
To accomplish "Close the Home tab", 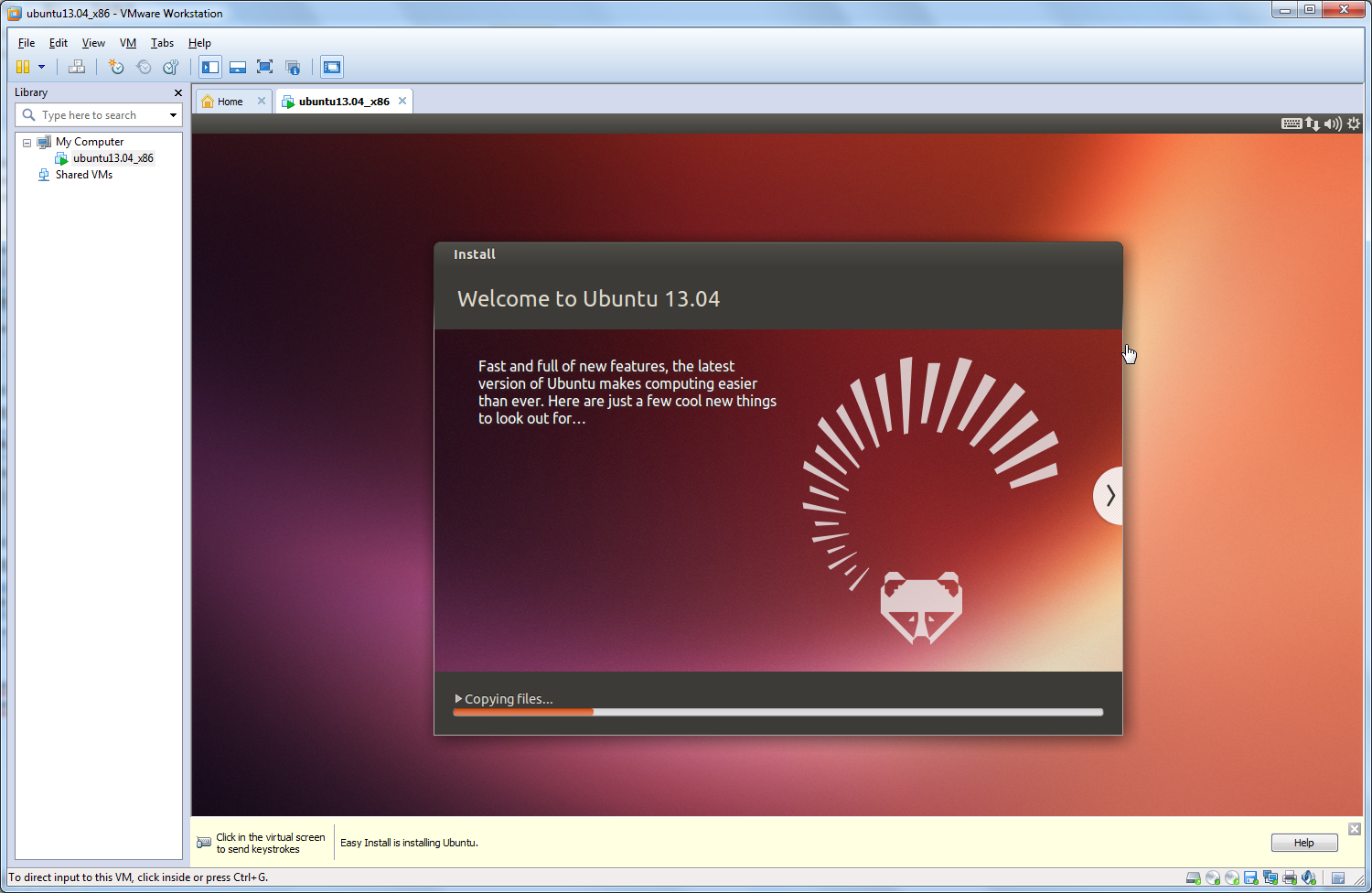I will click(x=262, y=101).
